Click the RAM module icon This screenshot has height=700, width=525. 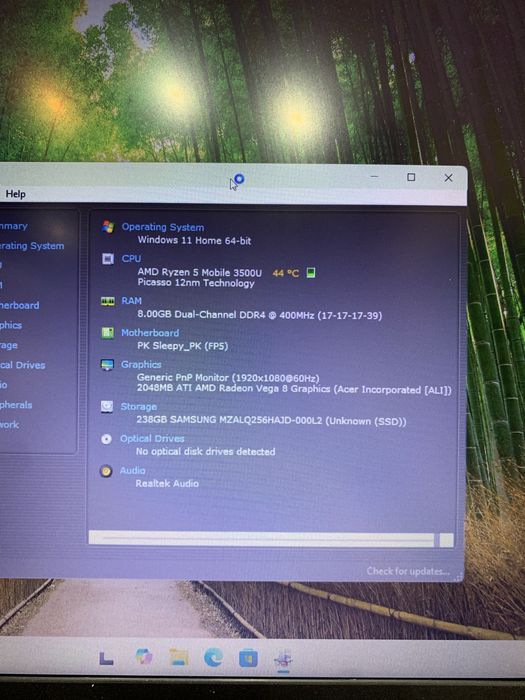pos(108,301)
